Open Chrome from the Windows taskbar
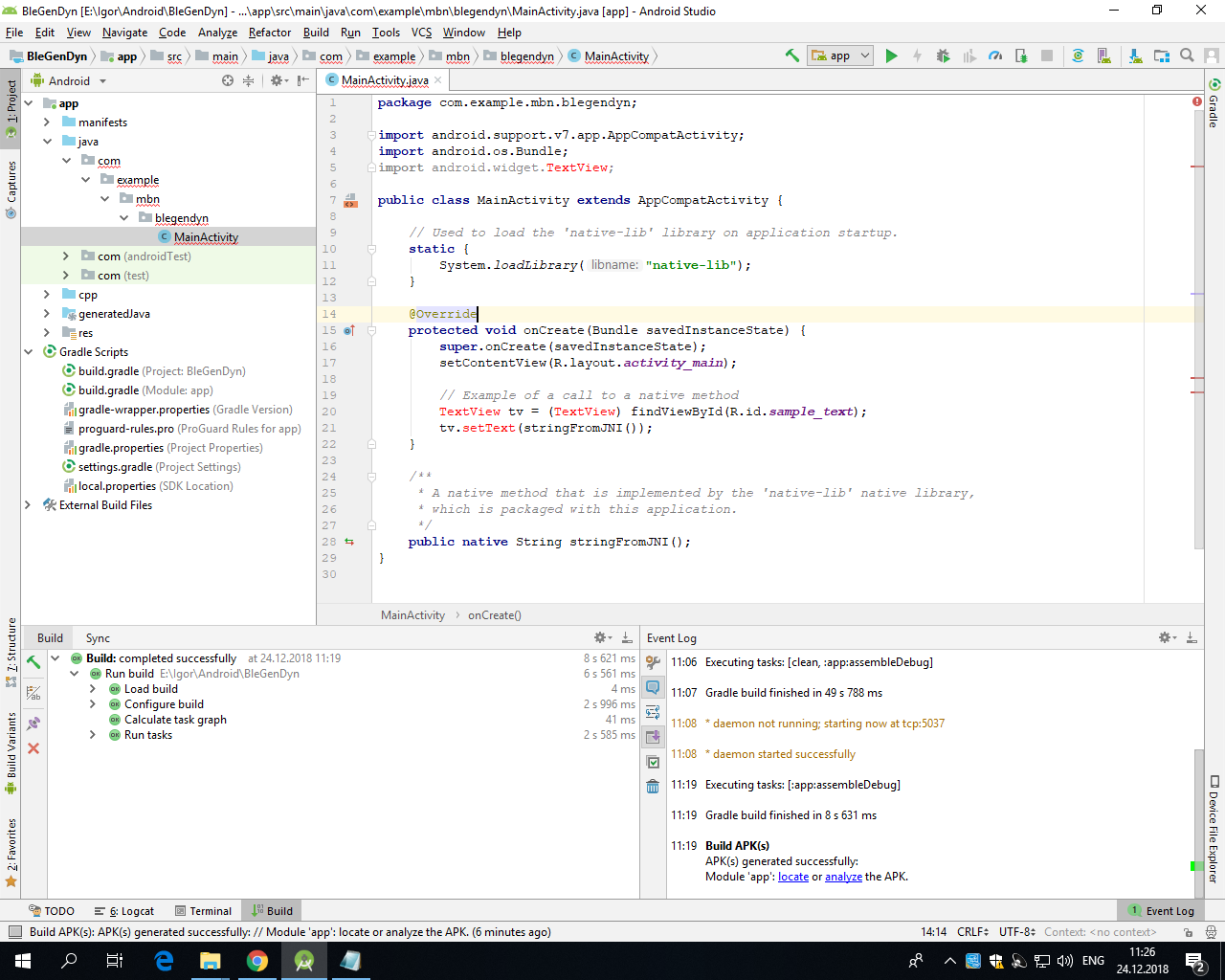The height and width of the screenshot is (980, 1225). pyautogui.click(x=257, y=961)
